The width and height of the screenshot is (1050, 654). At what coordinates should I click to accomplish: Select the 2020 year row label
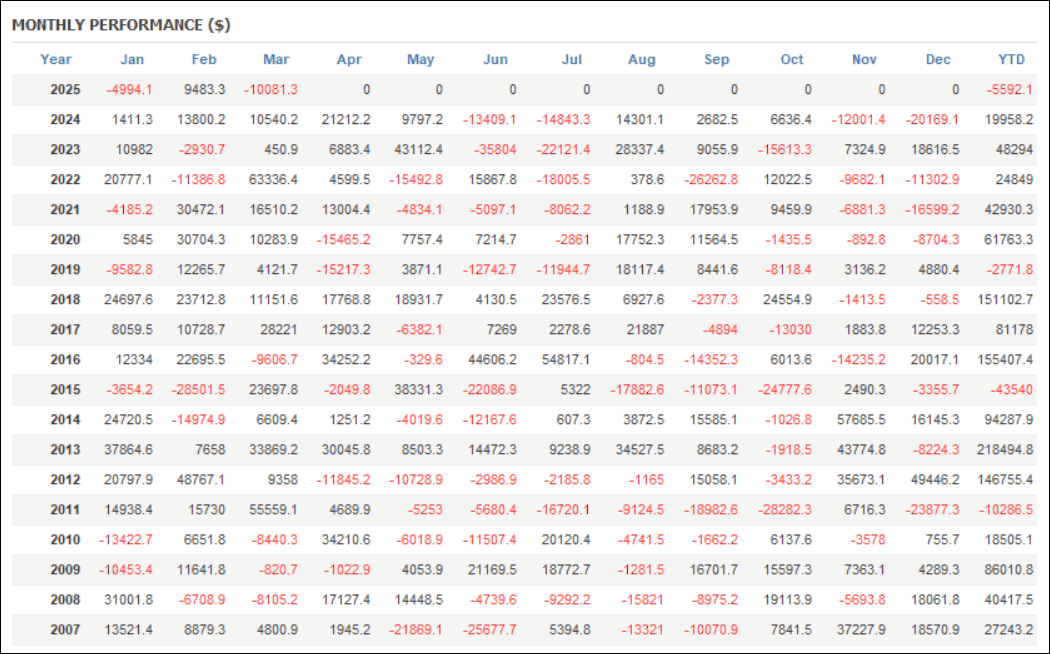pyautogui.click(x=65, y=240)
